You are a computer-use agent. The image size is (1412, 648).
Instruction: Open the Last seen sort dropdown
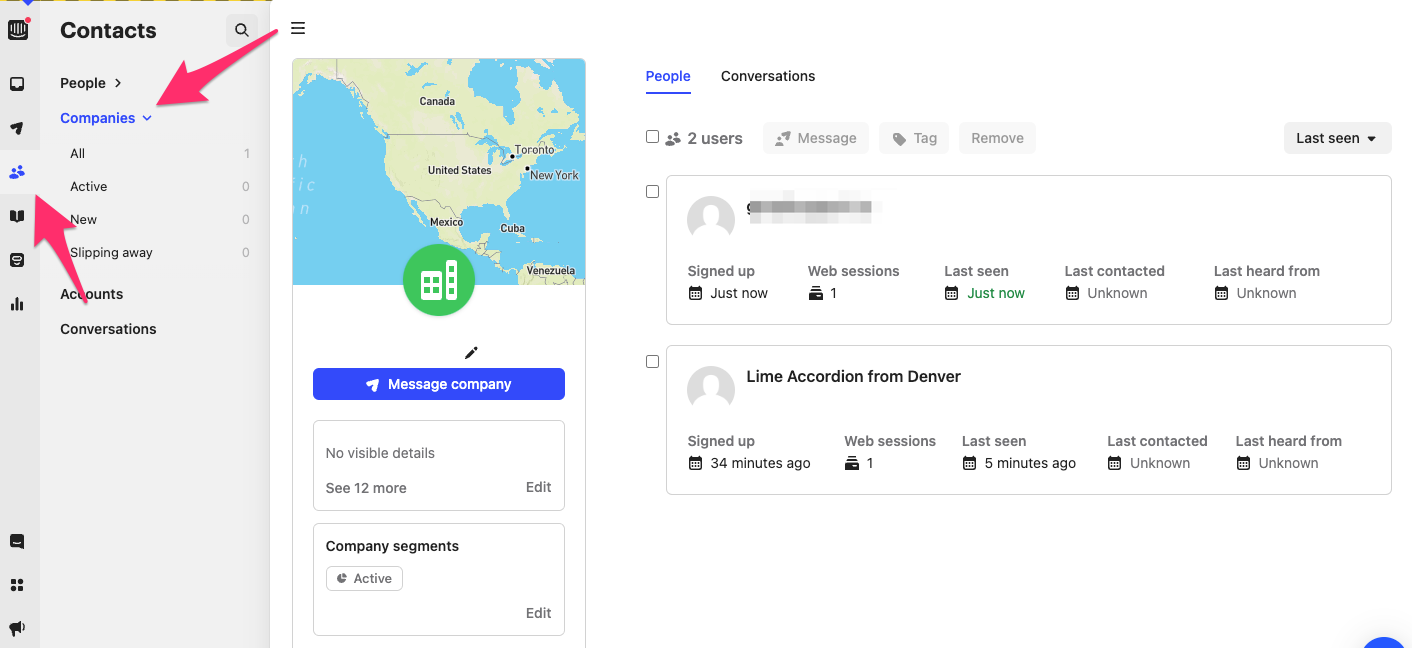(1337, 138)
